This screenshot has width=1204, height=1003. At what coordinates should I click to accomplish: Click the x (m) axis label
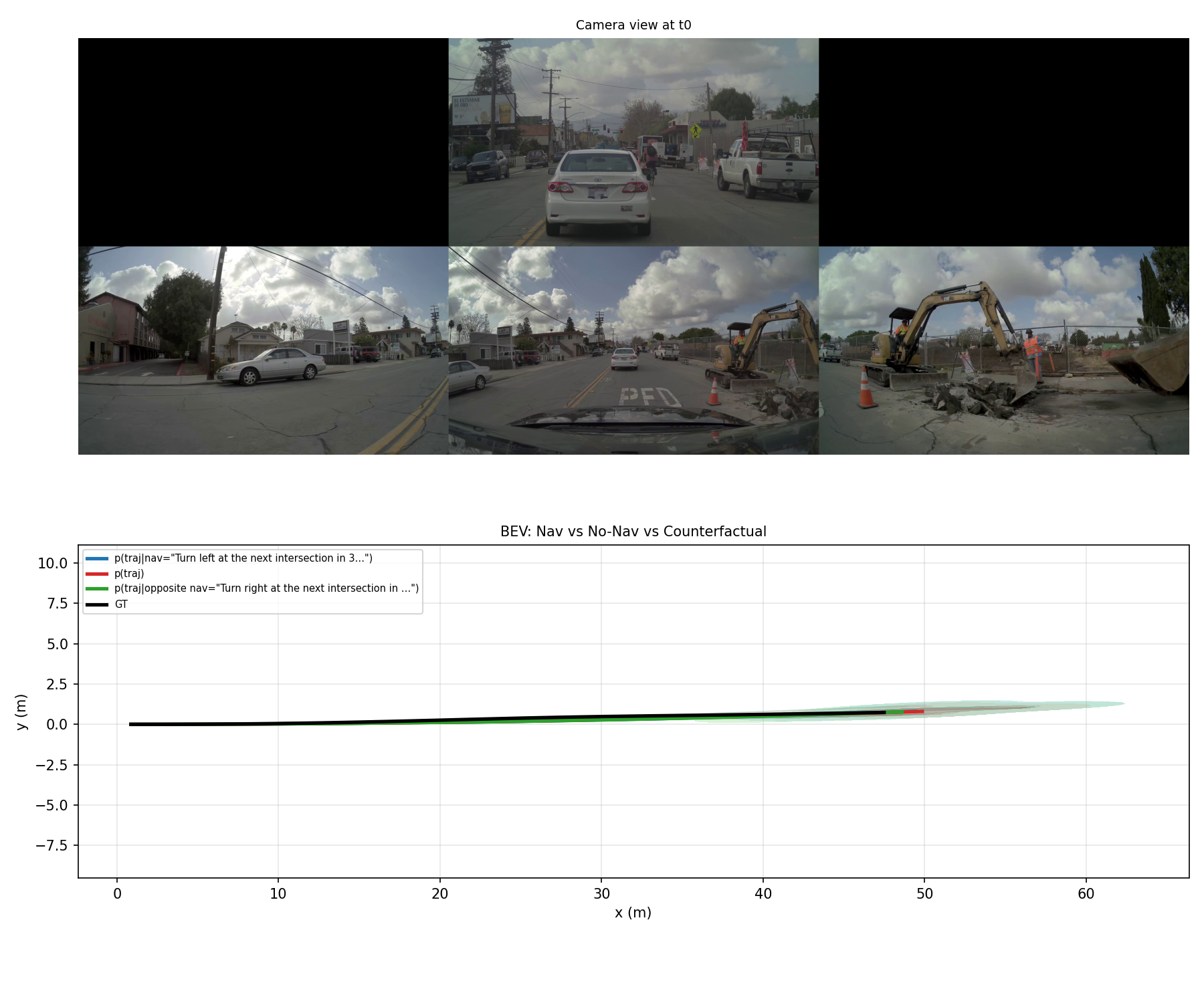(x=634, y=911)
